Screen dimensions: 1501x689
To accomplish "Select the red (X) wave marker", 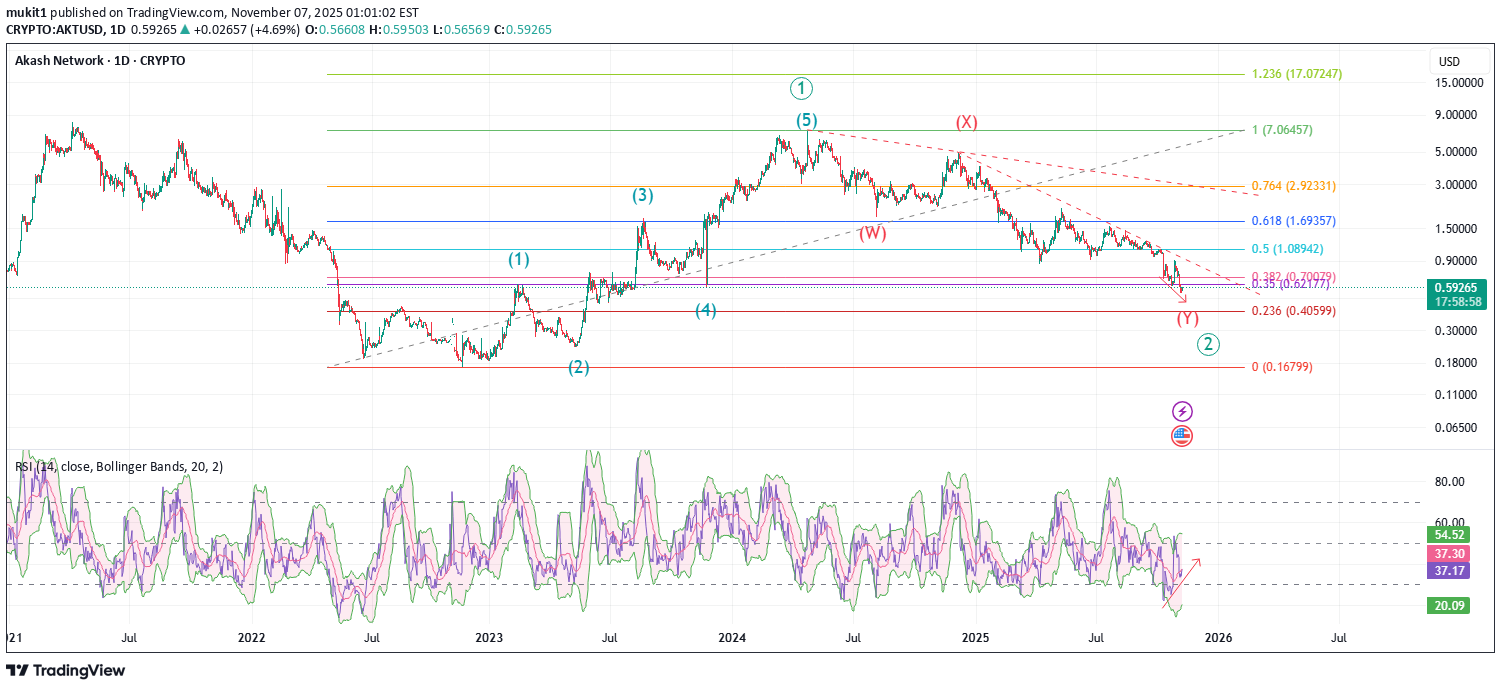I will click(x=966, y=122).
